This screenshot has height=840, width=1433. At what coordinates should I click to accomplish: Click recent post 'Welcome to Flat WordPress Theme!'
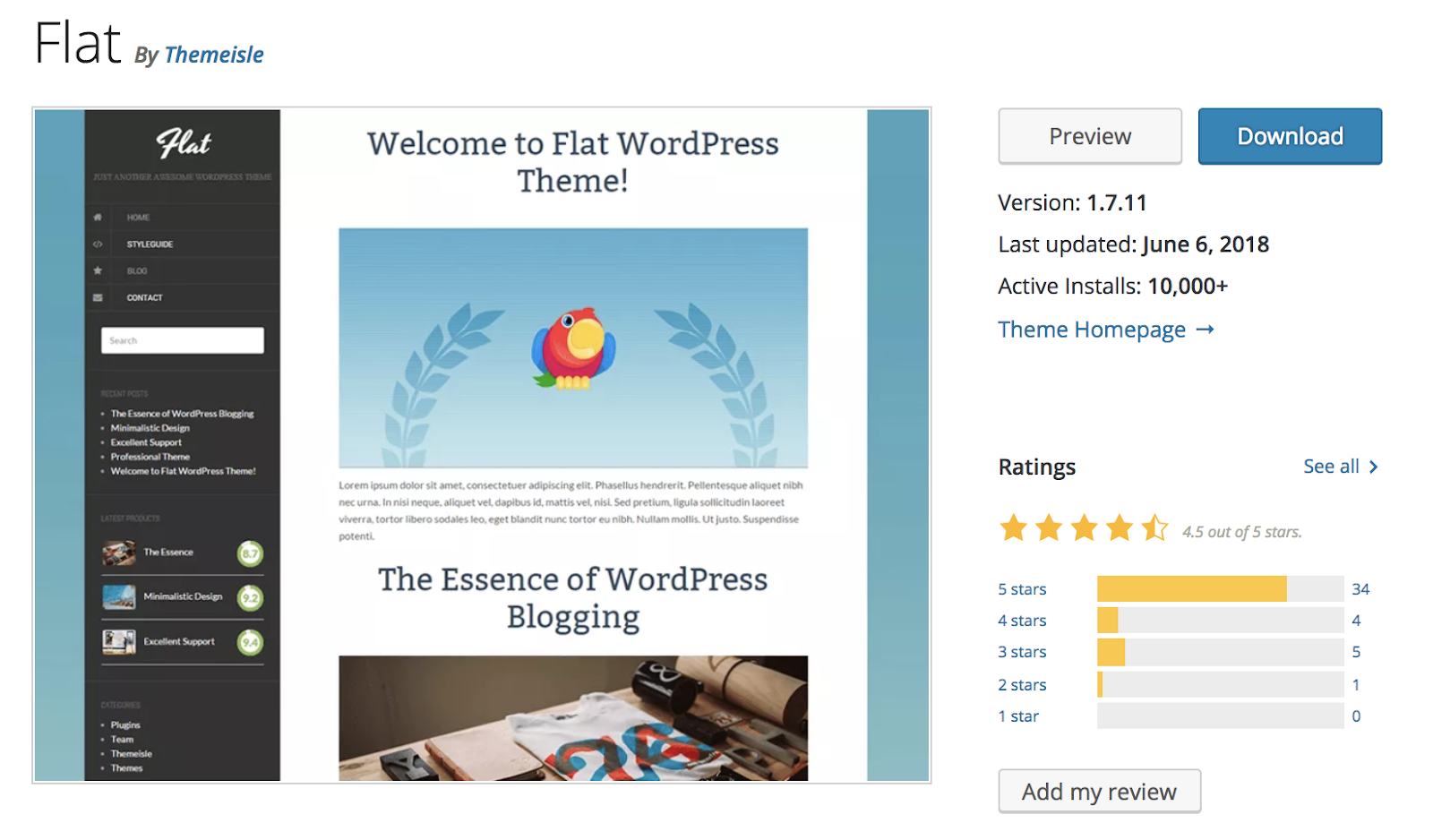click(184, 471)
